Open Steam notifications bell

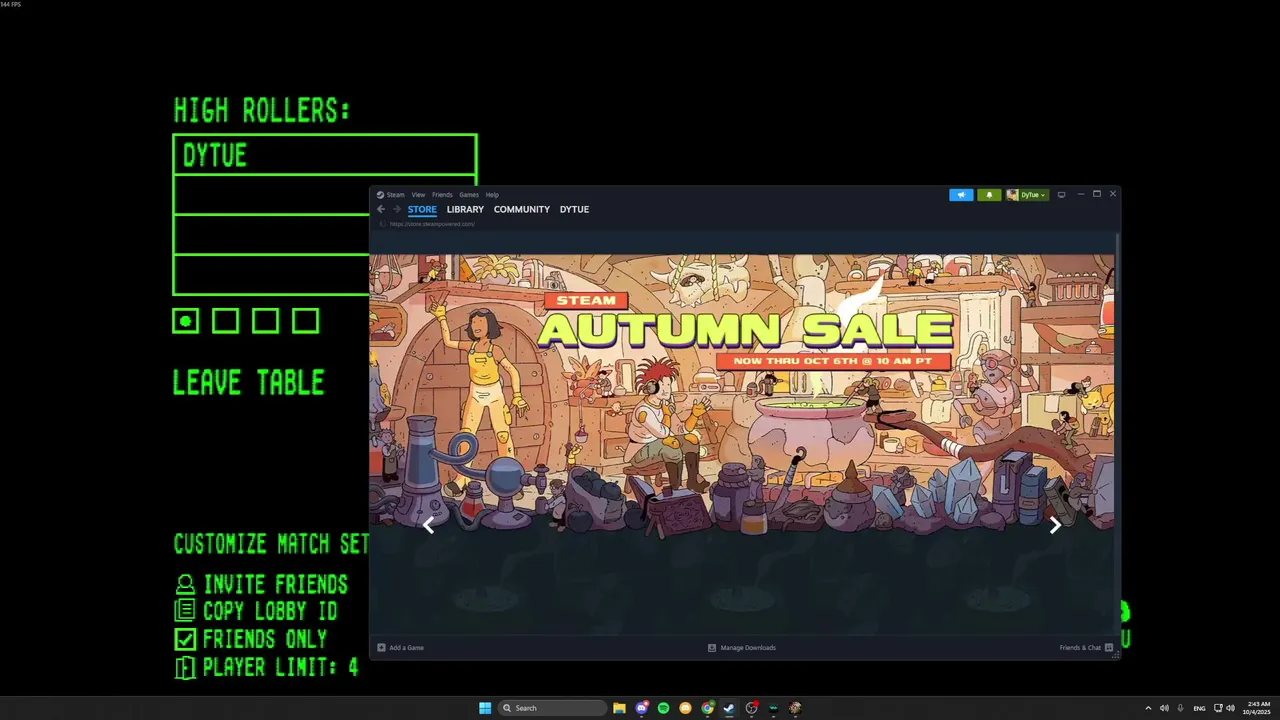(989, 195)
